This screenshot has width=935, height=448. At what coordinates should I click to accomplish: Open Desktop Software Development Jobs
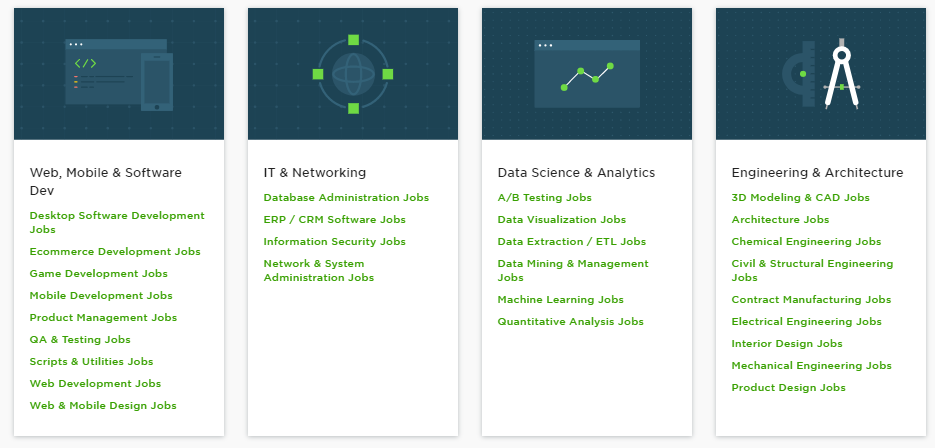(x=117, y=223)
